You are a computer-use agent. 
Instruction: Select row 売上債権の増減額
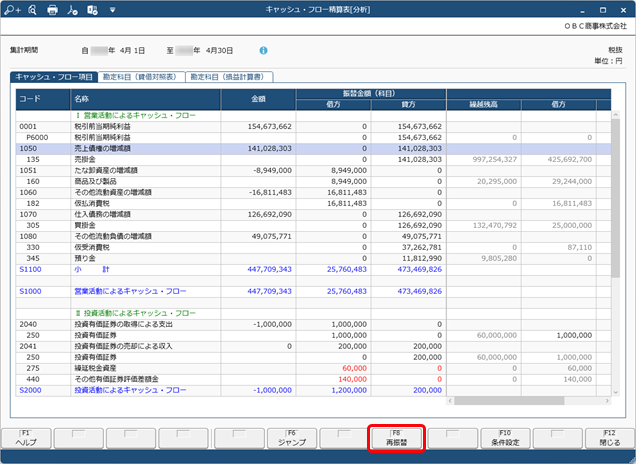(x=313, y=148)
